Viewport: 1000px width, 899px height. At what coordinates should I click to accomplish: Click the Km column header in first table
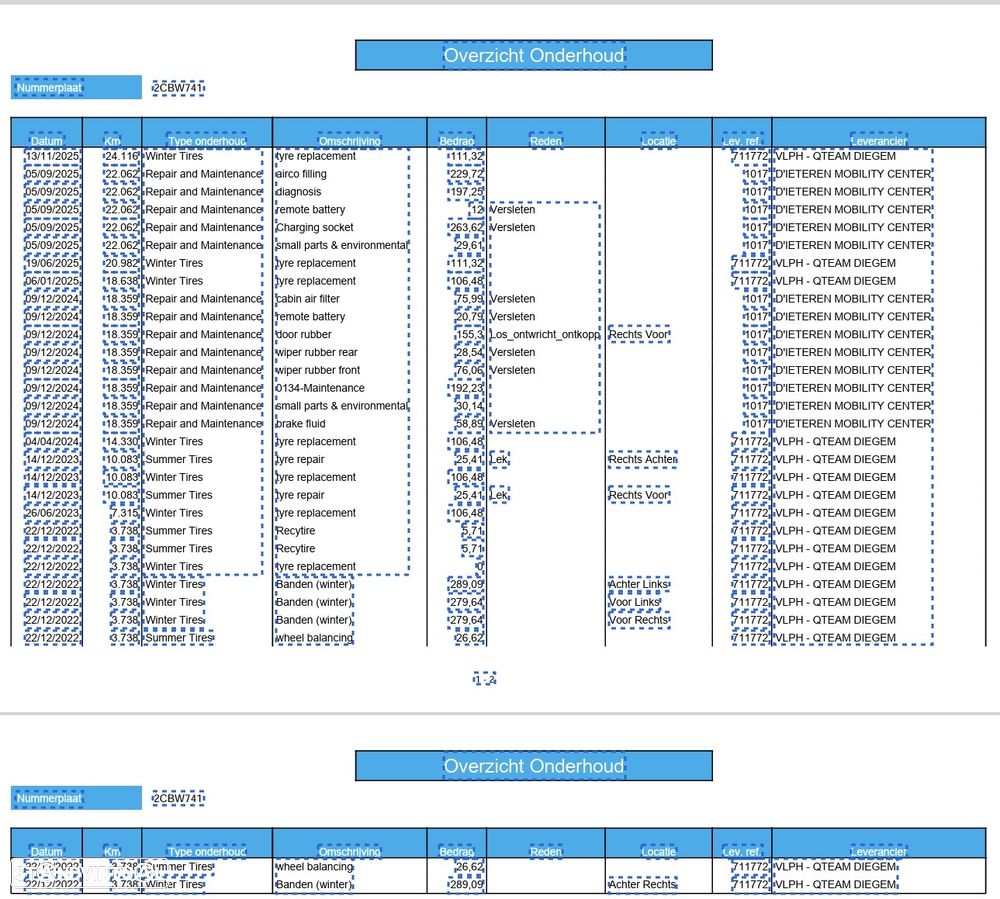click(112, 141)
